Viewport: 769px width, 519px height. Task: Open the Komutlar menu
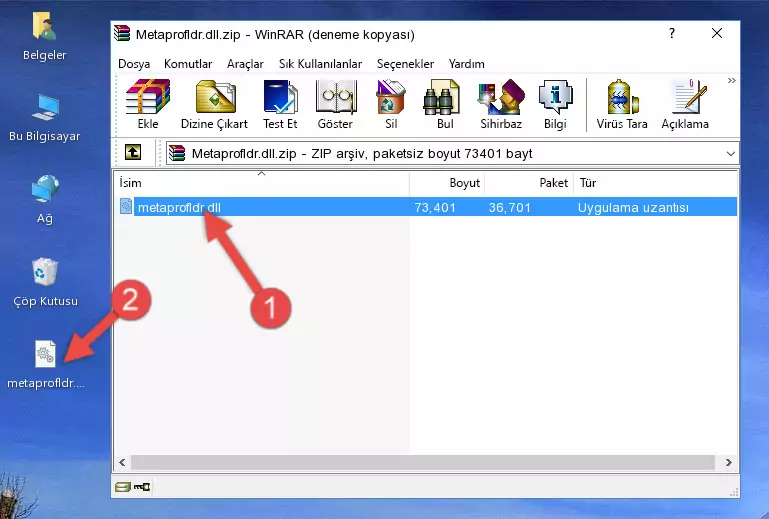188,64
